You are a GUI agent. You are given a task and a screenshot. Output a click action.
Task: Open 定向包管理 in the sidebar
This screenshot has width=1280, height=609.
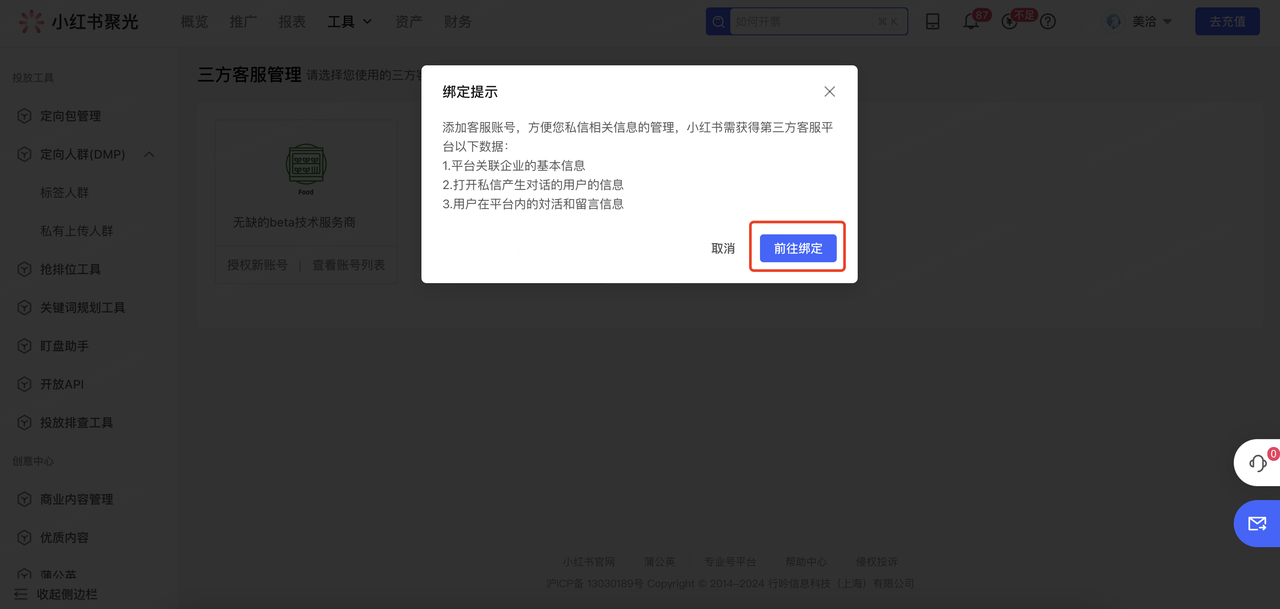(70, 116)
